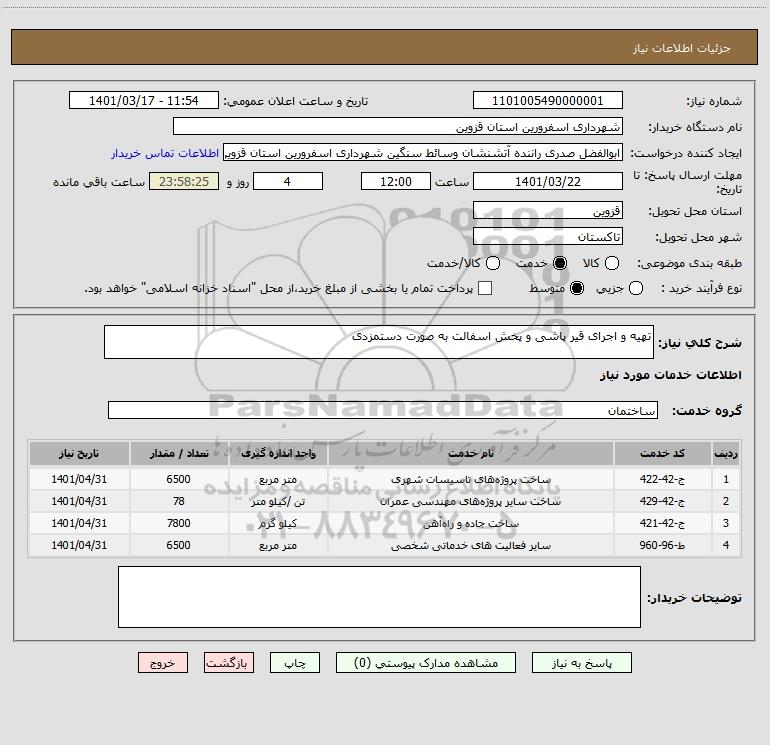770x745 pixels.
Task: Click the کد خدمت column header
Action: (x=662, y=453)
